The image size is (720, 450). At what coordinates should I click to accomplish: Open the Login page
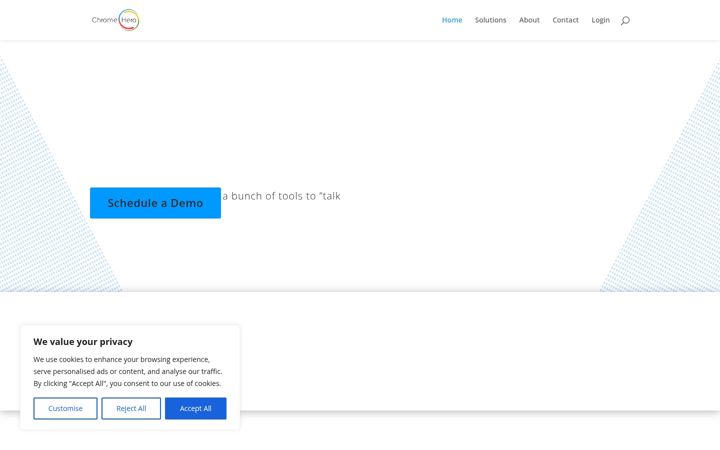click(x=600, y=20)
